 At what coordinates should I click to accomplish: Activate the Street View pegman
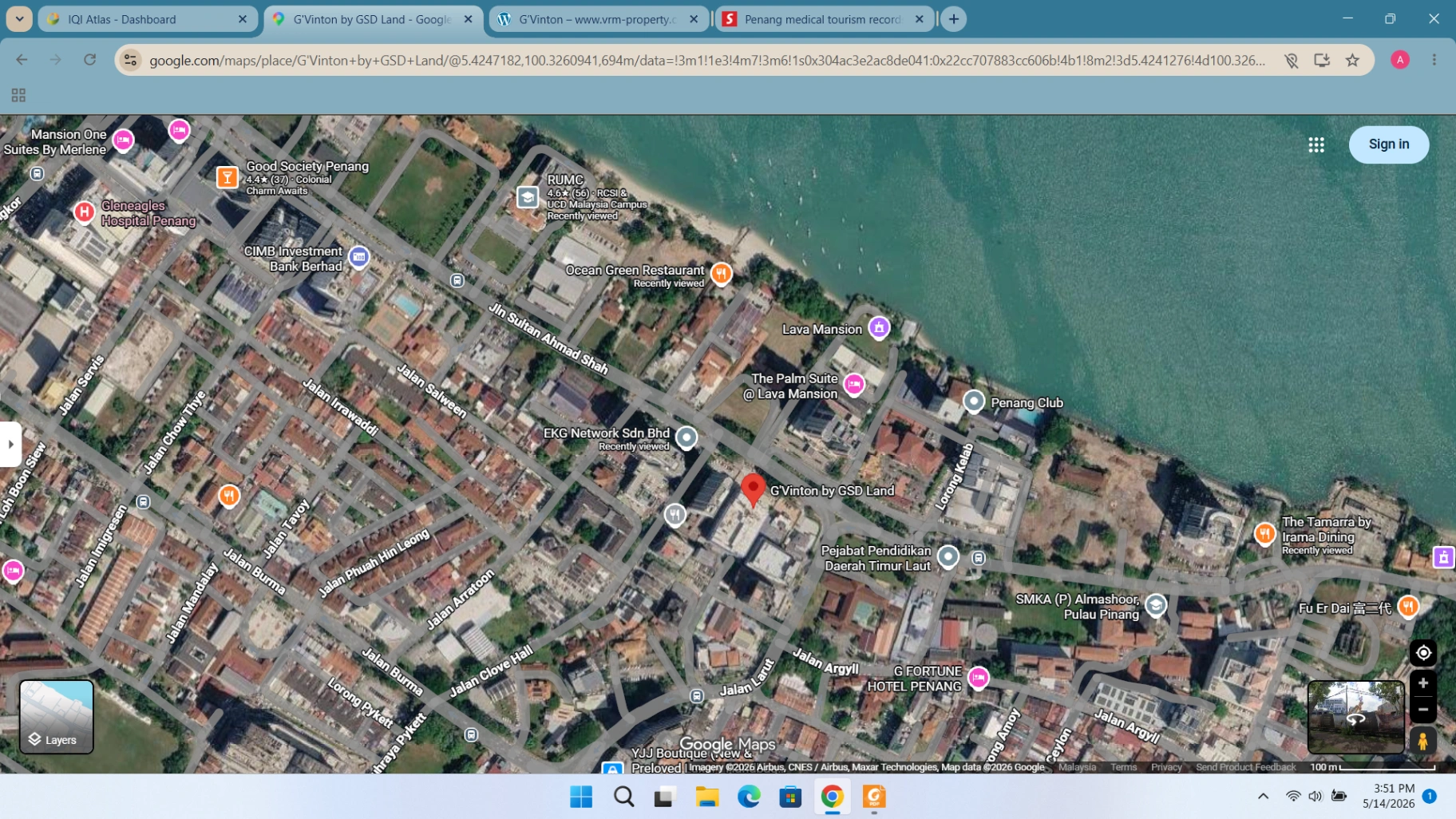tap(1422, 741)
